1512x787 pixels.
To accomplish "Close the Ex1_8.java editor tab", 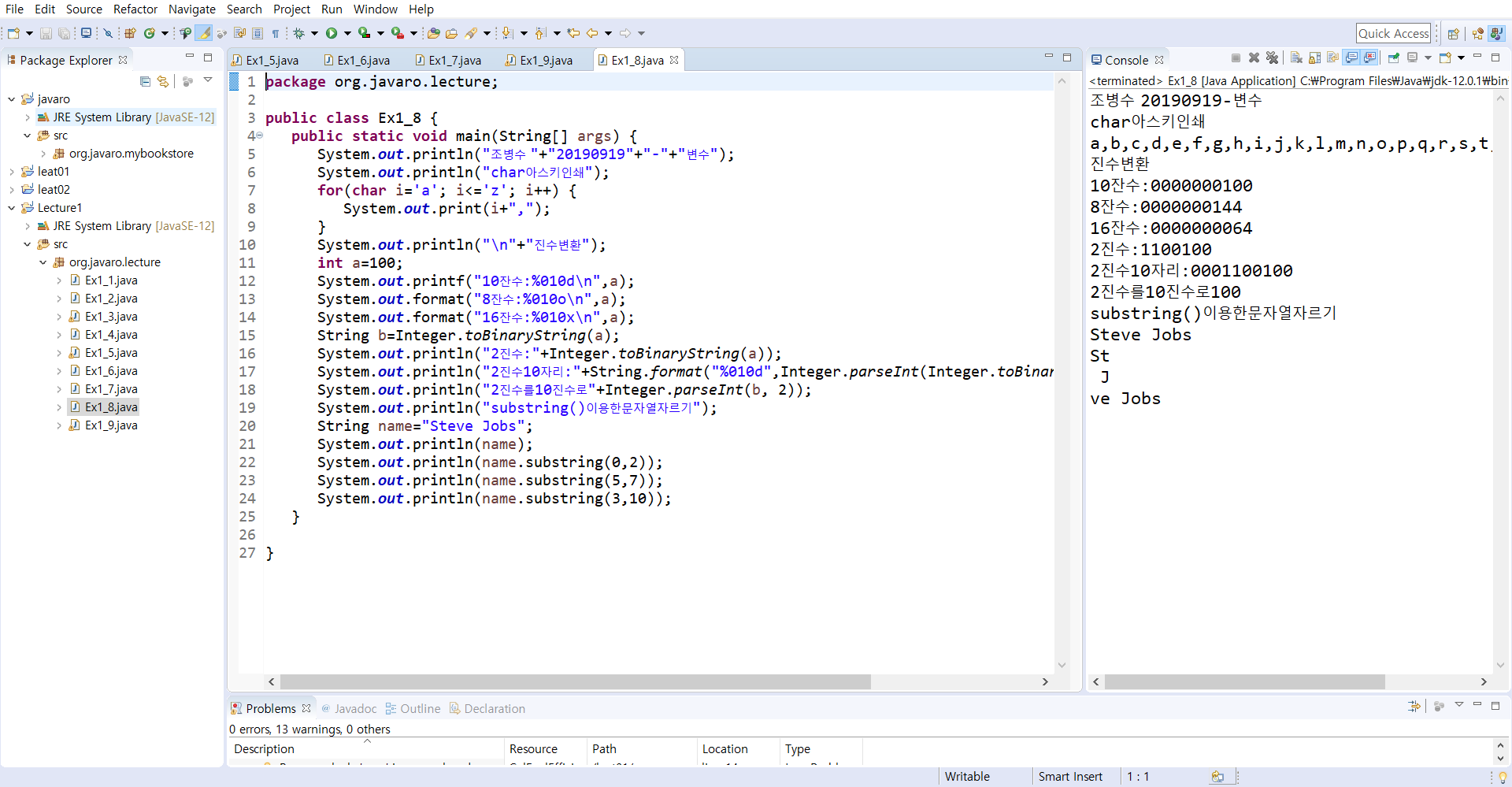I will 674,60.
